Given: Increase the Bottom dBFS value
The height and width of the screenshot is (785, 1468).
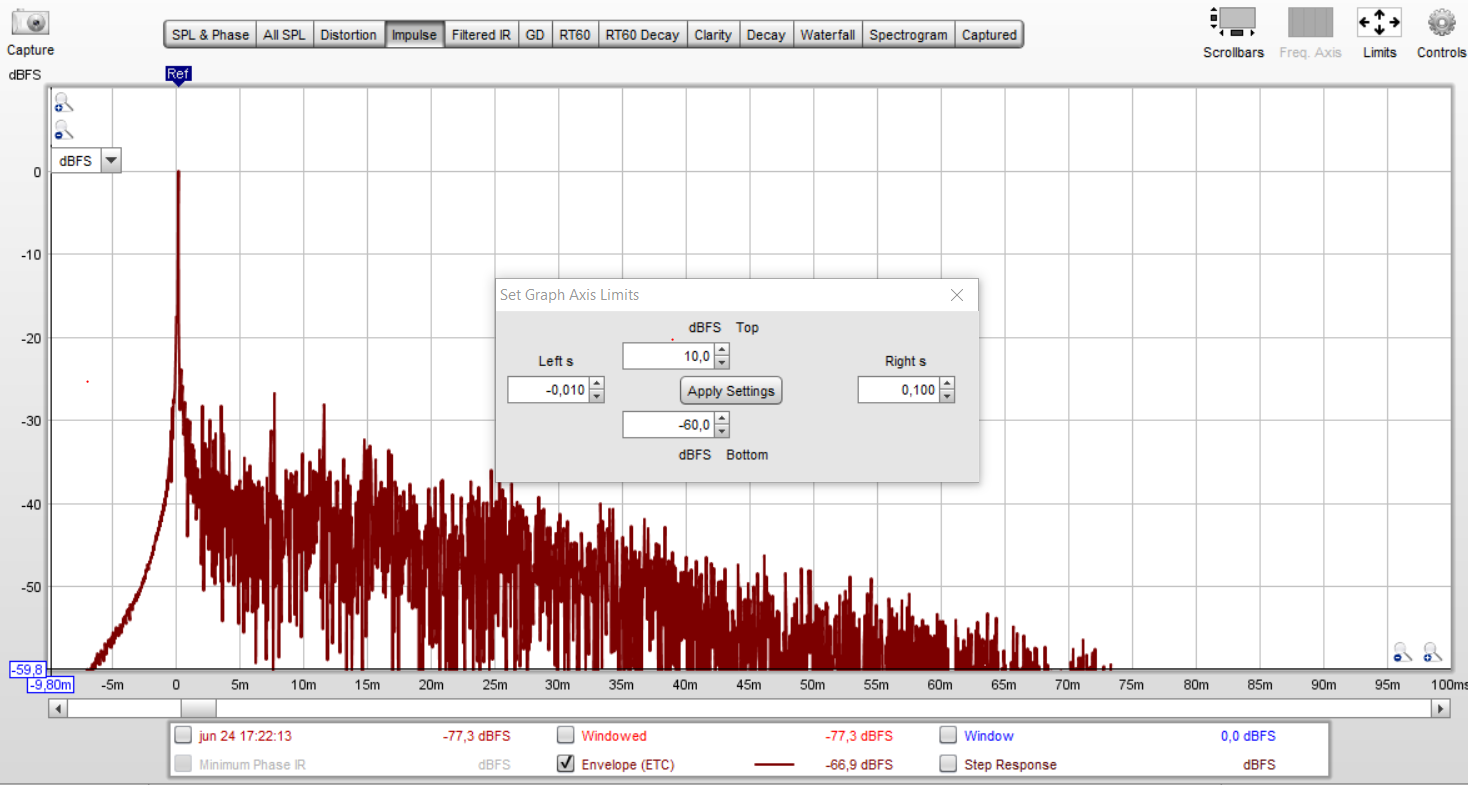Looking at the screenshot, I should click(x=722, y=419).
